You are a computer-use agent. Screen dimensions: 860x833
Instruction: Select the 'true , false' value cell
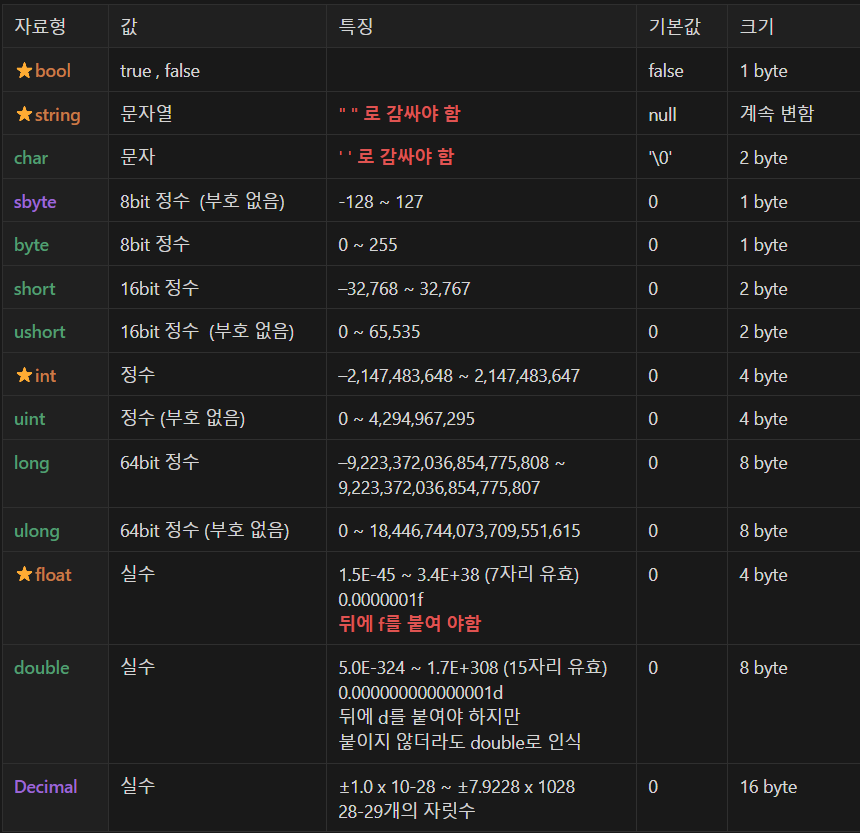[160, 71]
